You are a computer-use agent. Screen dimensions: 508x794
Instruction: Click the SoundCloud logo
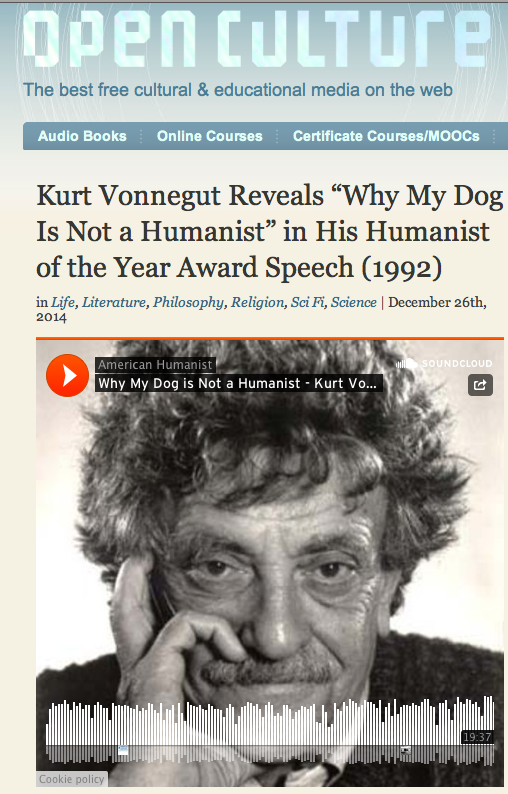(444, 363)
